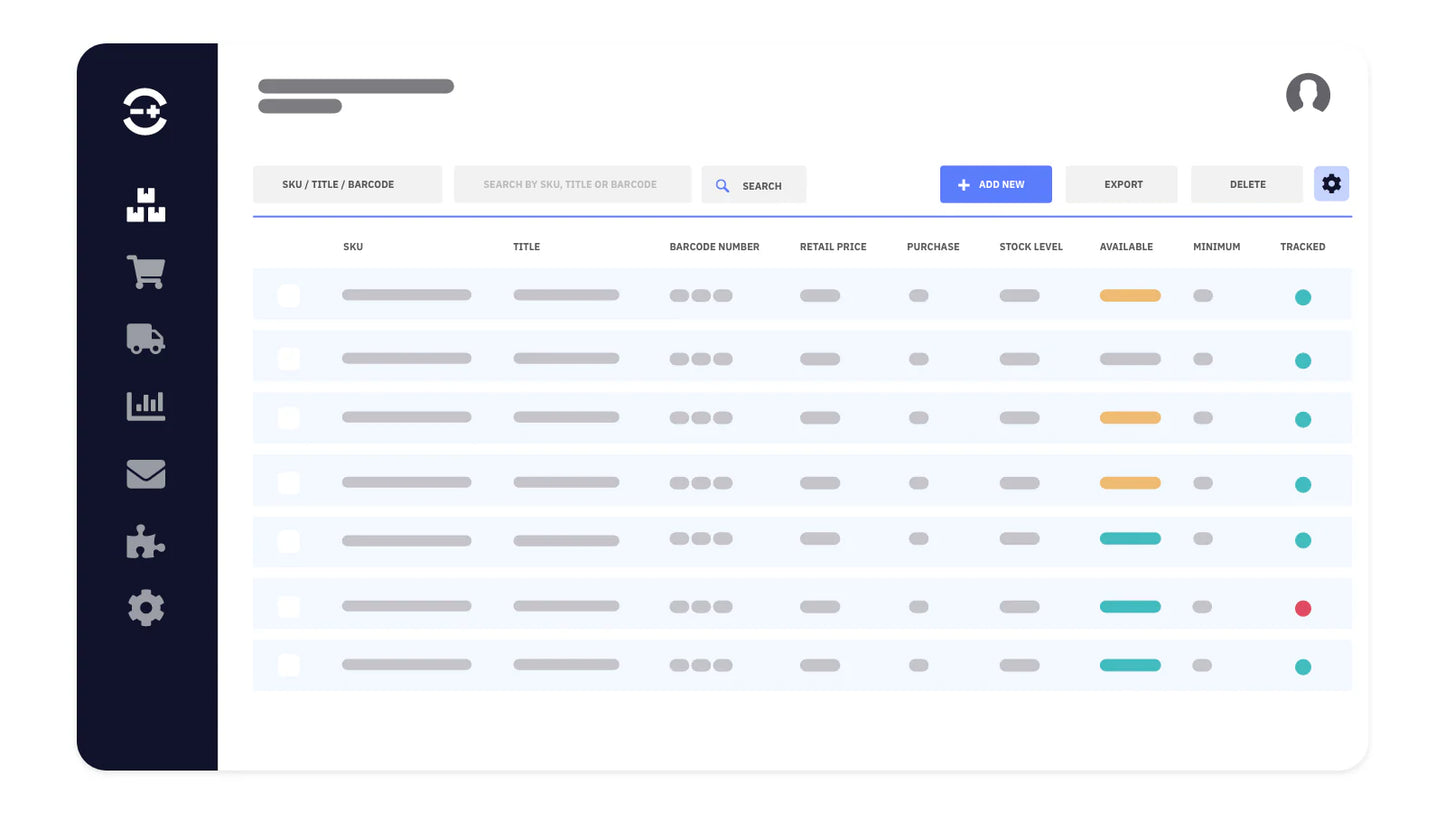Click inside the search by SKU input field

(x=572, y=184)
